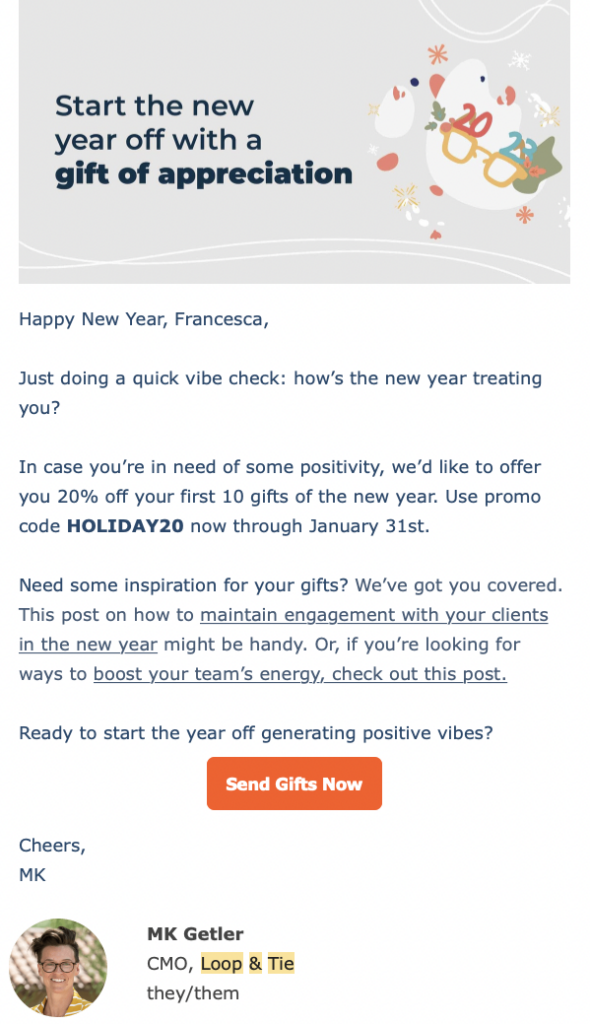The height and width of the screenshot is (1024, 590).
Task: Select the highlighted word Loop
Action: click(x=221, y=963)
